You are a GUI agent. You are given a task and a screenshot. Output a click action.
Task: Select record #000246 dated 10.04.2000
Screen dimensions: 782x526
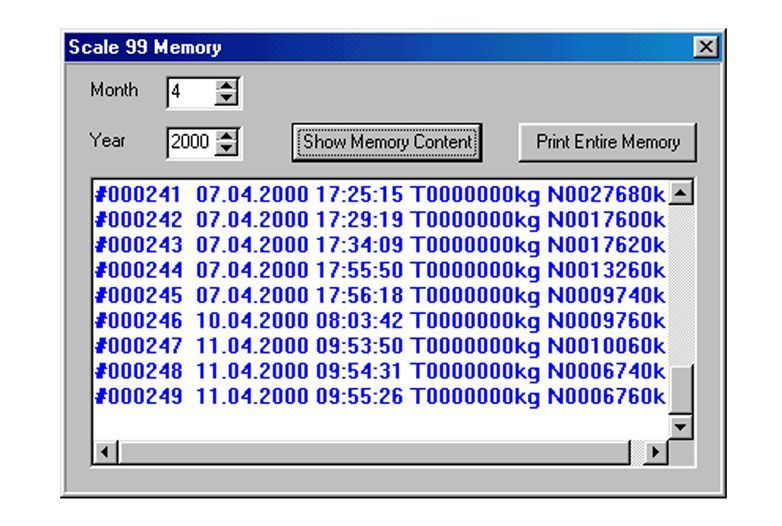click(x=380, y=320)
